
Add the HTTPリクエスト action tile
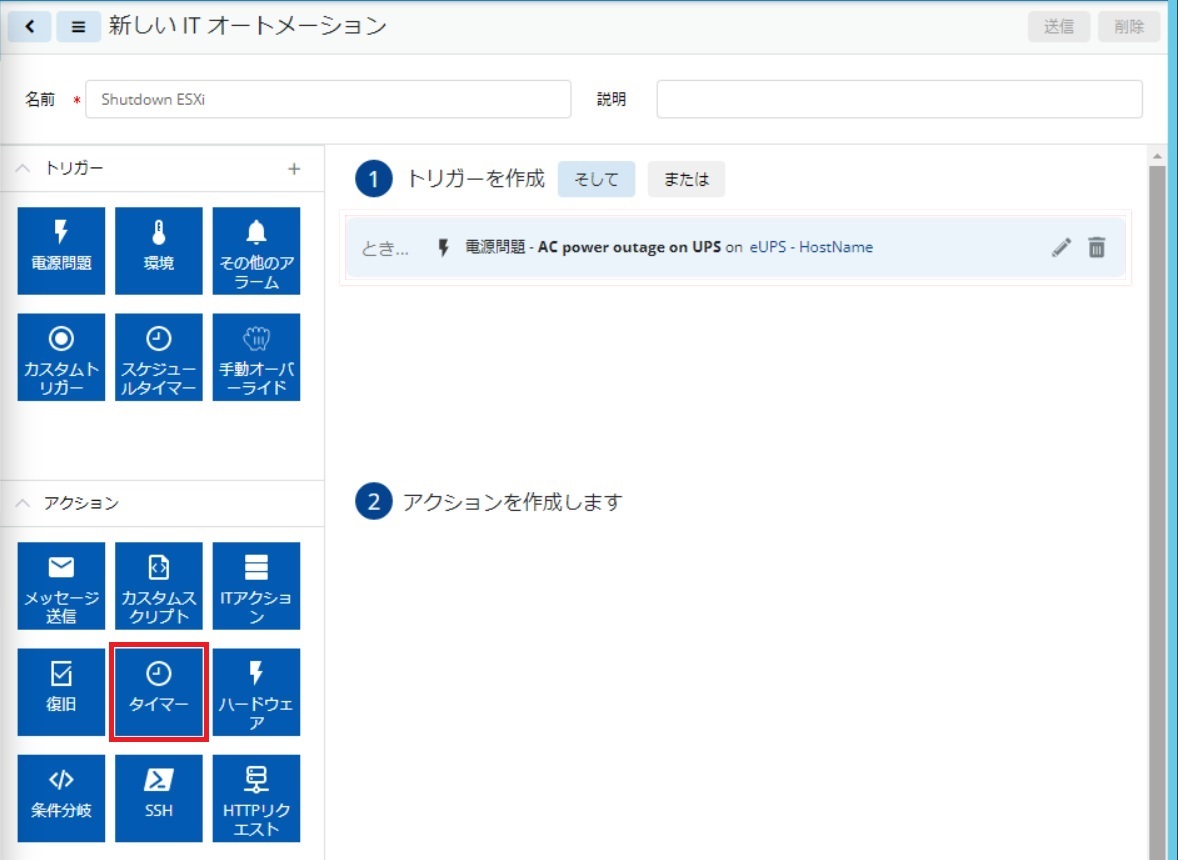(x=256, y=798)
